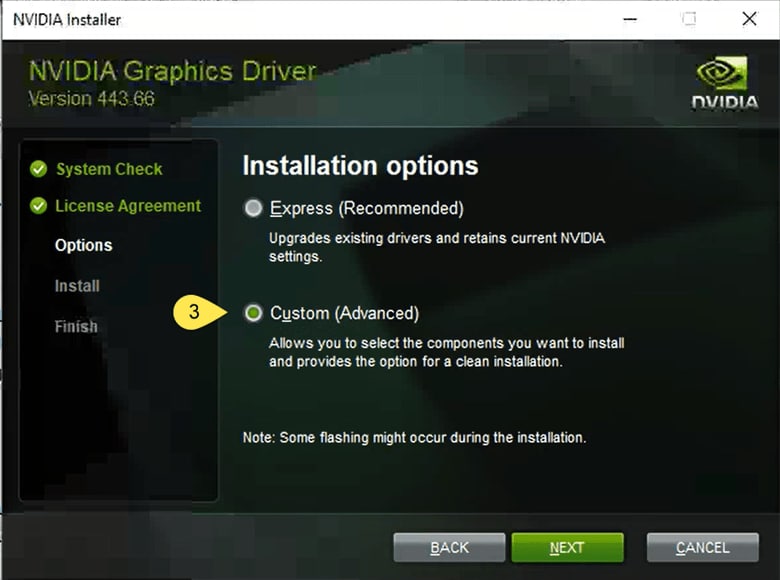Click the System Check green checkmark icon

point(38,169)
